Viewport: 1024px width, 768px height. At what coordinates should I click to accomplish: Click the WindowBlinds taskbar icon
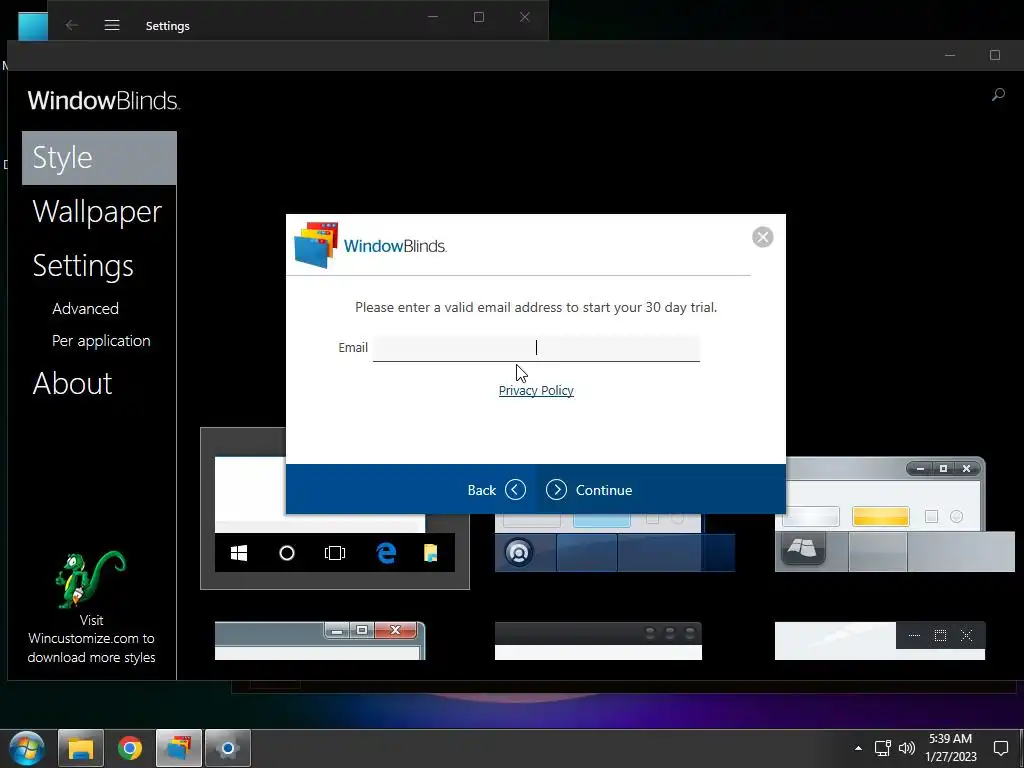click(x=179, y=748)
